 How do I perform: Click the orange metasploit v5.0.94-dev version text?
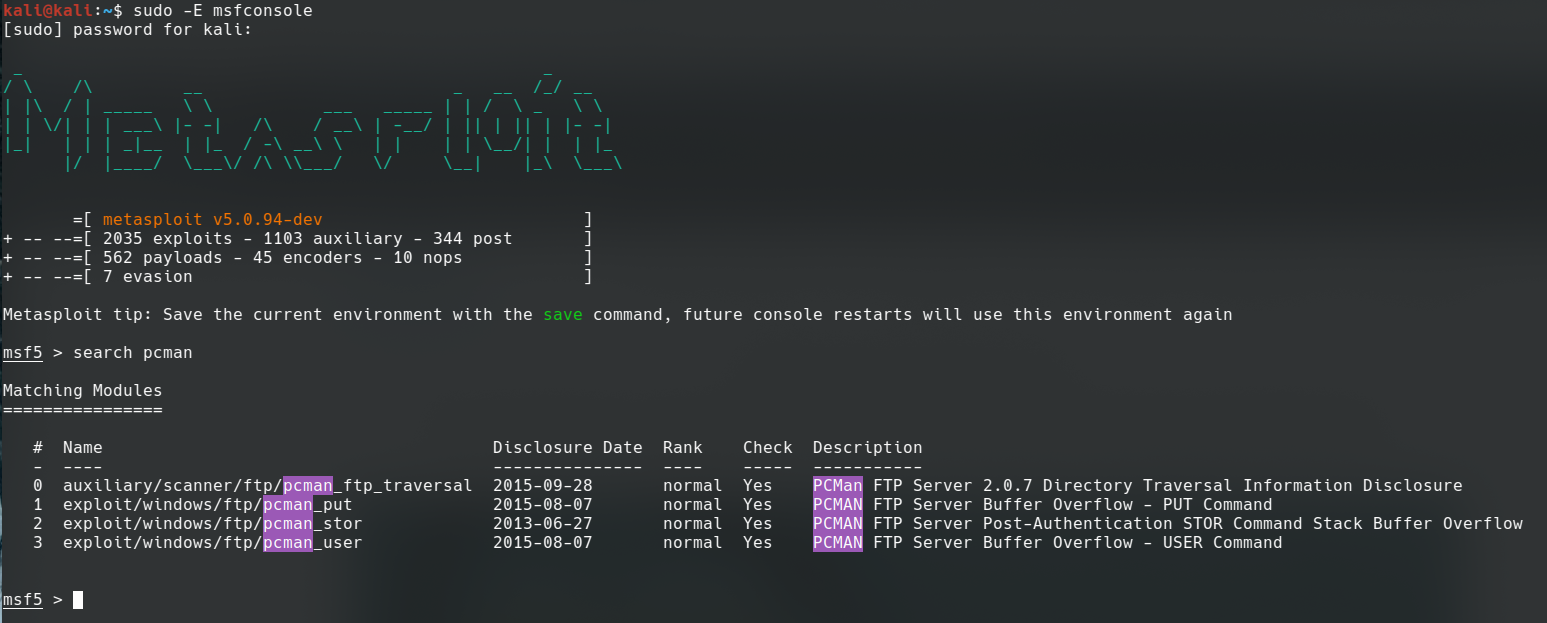coord(212,220)
